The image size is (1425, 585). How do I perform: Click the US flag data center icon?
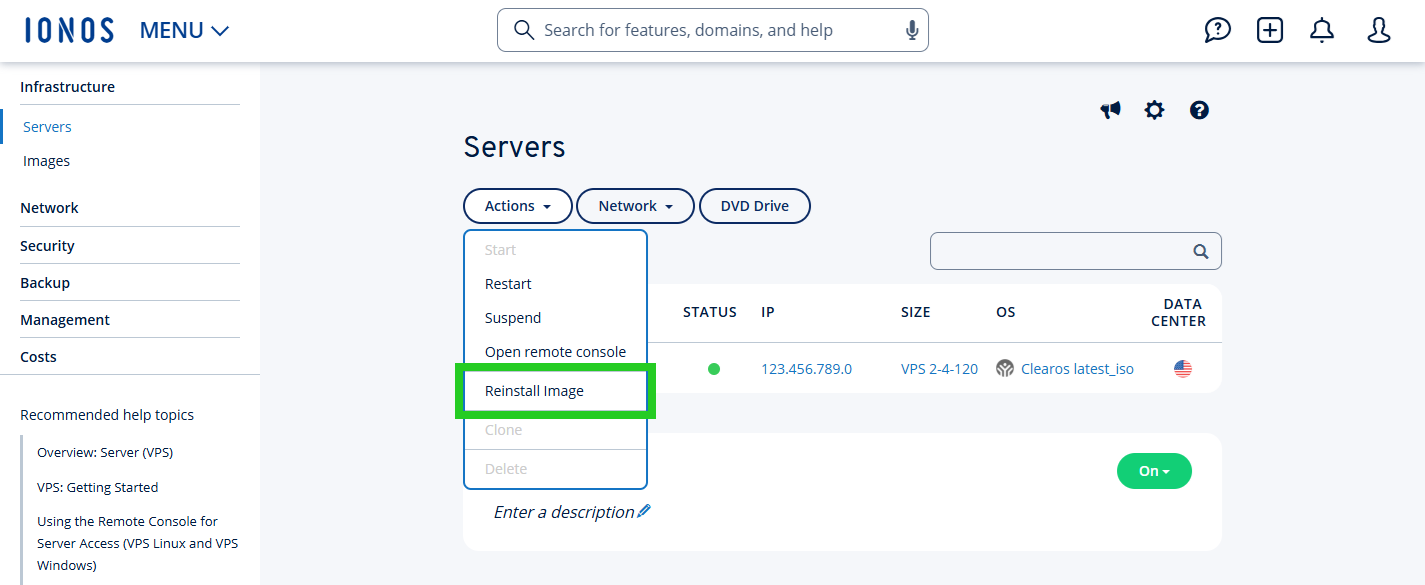pyautogui.click(x=1183, y=369)
